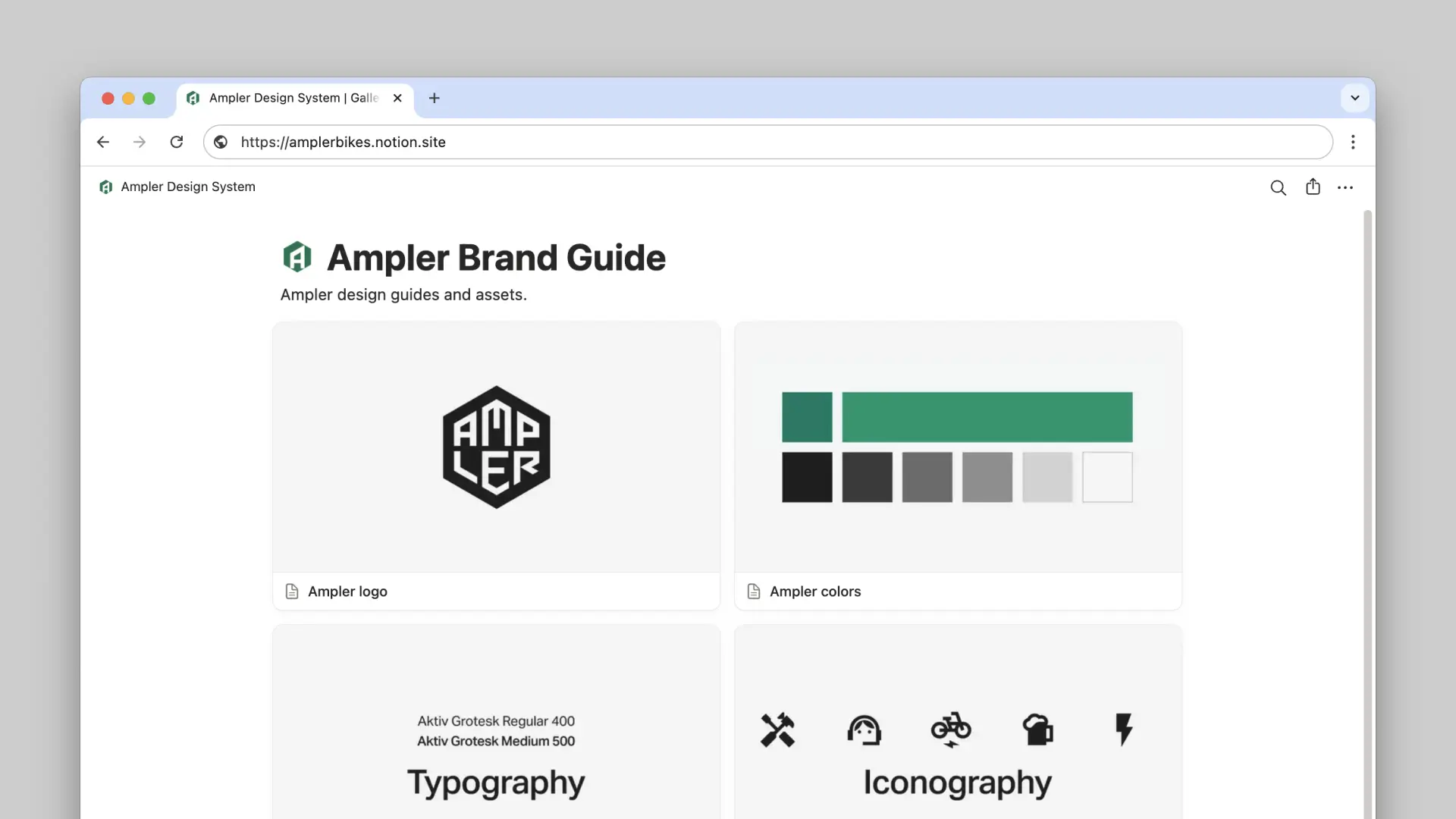Screen dimensions: 1456x819
Task: Click the site permissions globe in the address bar
Action: (x=220, y=142)
